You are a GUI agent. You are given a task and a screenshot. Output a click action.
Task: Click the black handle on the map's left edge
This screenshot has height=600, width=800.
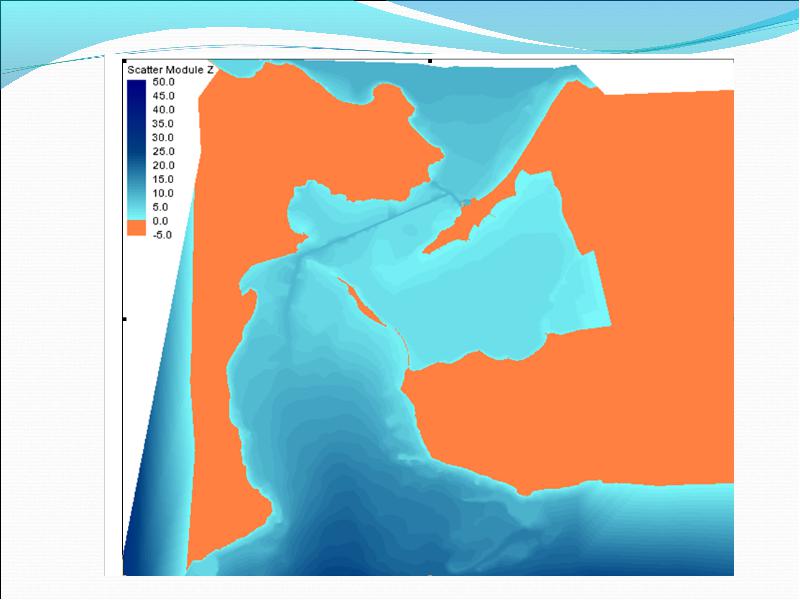[x=124, y=319]
